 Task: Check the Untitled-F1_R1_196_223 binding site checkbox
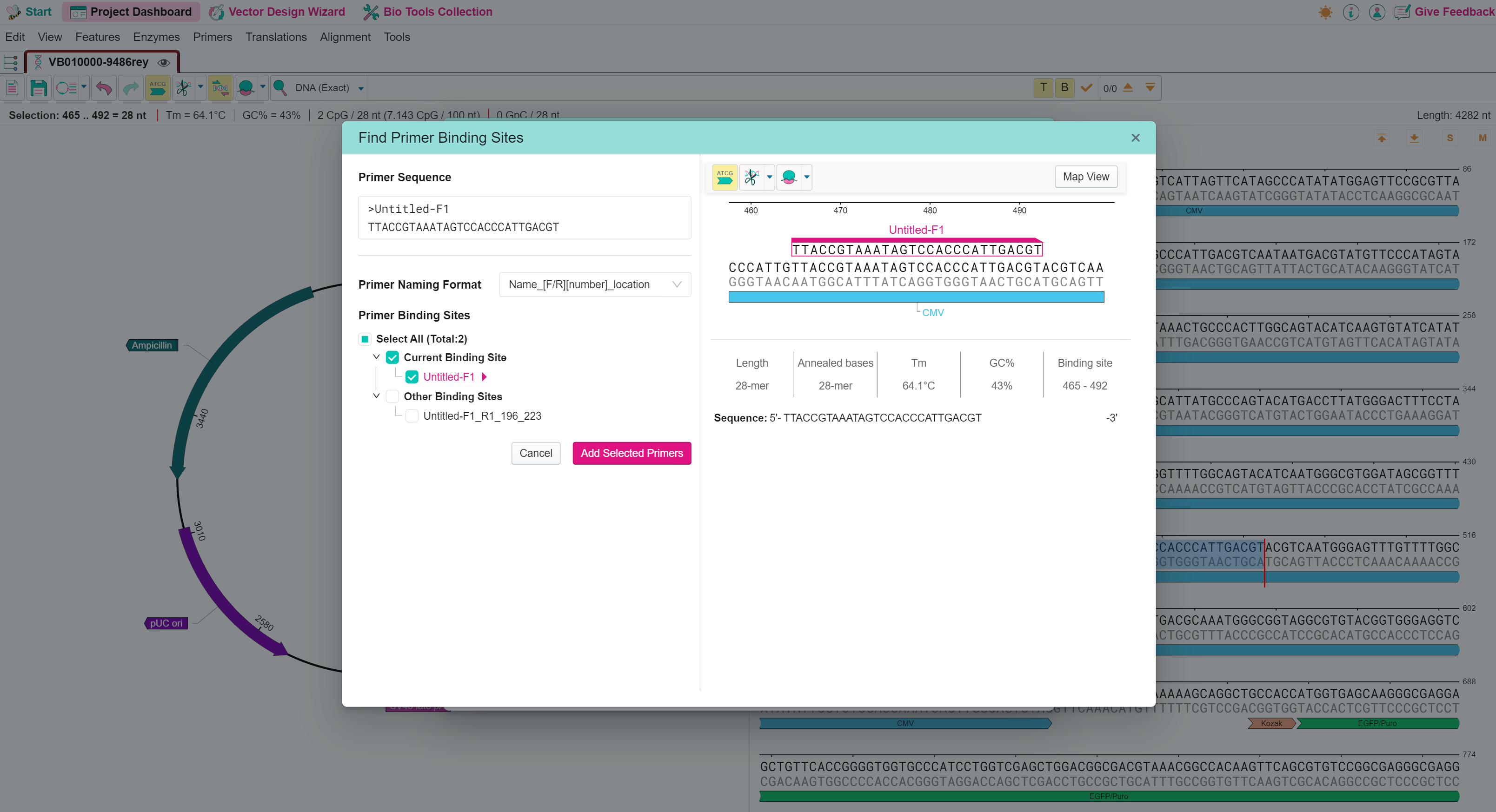coord(412,416)
